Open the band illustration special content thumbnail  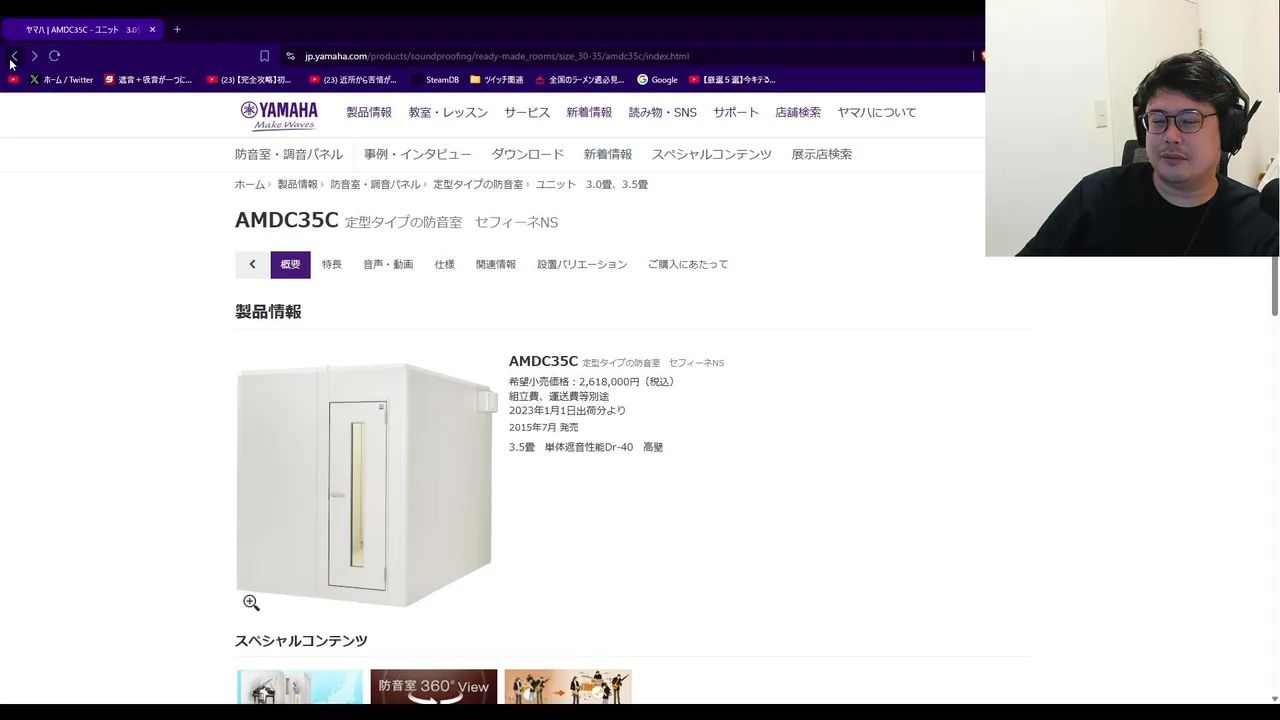568,686
